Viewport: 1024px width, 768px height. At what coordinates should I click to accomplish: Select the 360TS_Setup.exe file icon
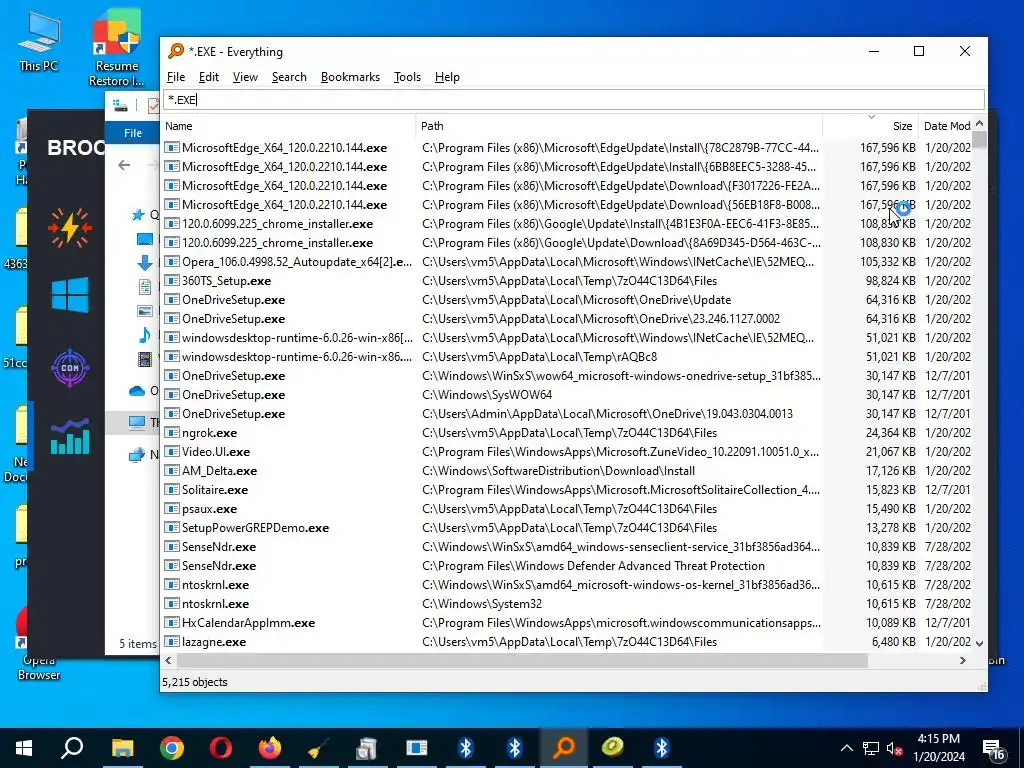pos(172,281)
